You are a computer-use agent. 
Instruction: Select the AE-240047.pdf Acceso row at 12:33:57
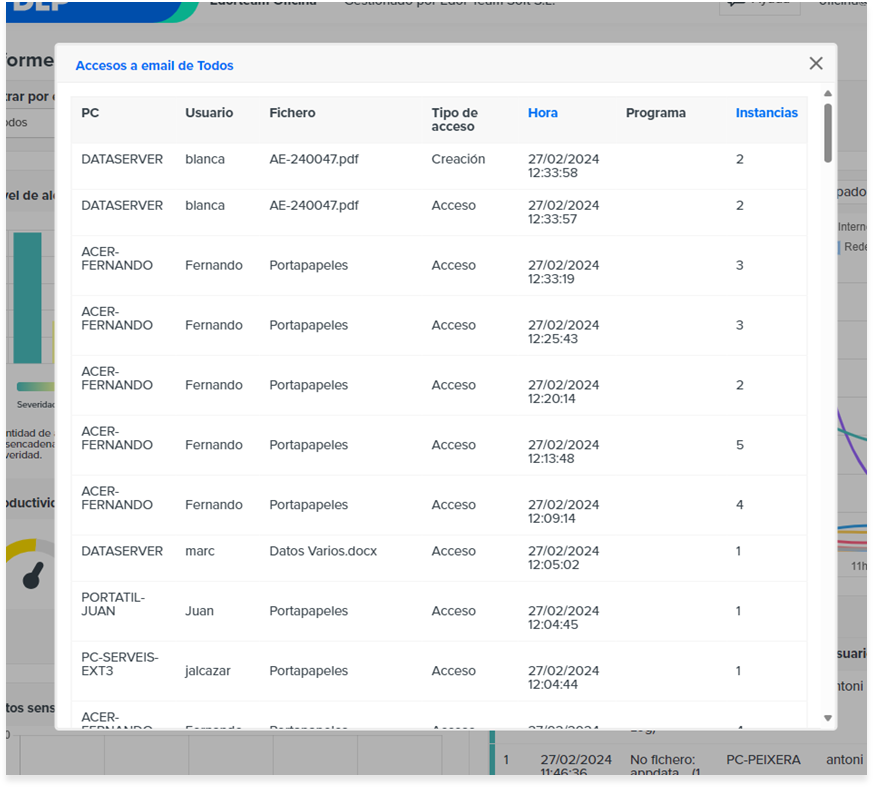(439, 212)
